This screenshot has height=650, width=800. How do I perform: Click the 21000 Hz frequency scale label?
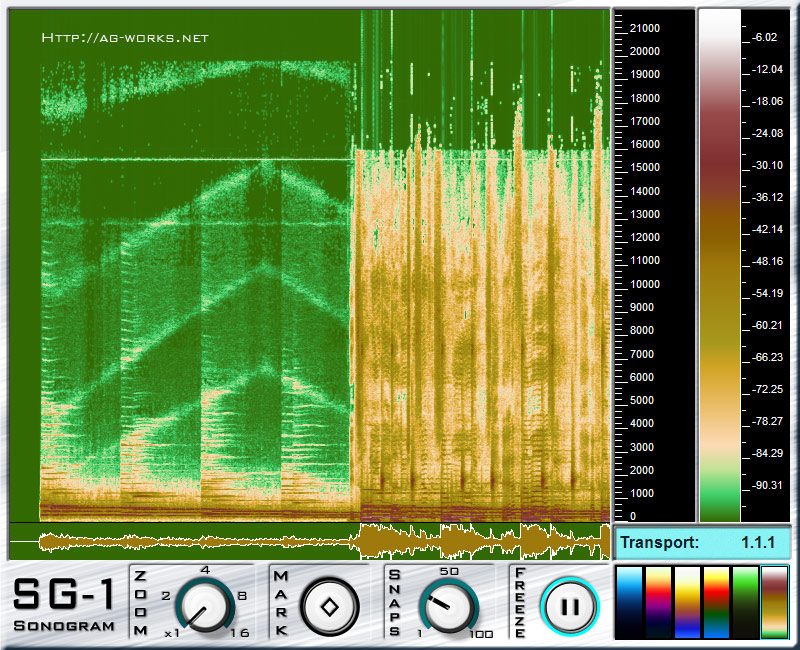[647, 27]
